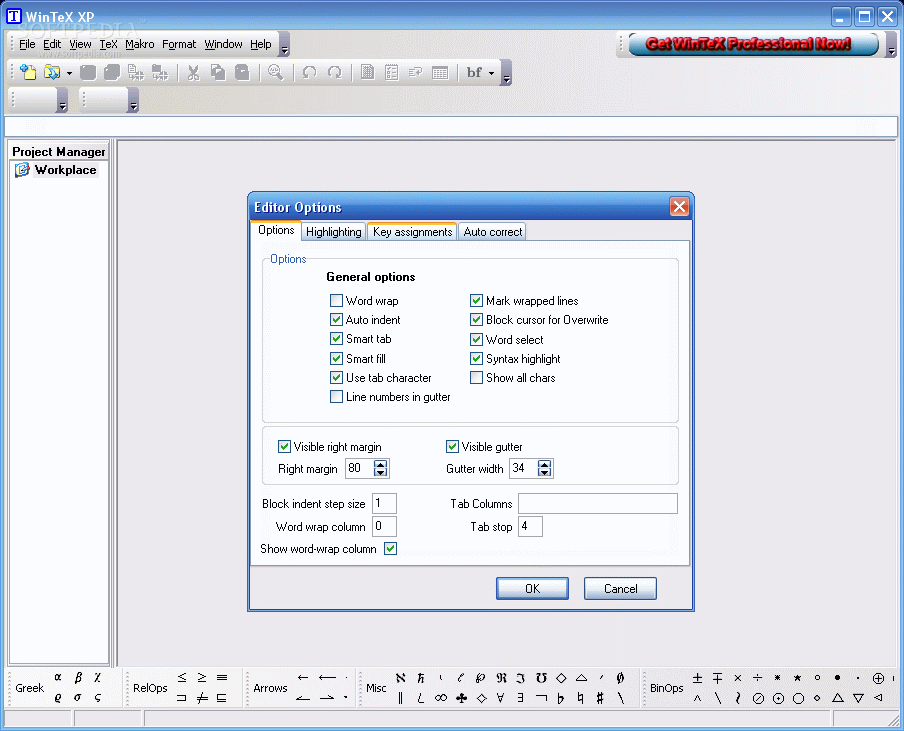Viewport: 904px width, 731px height.
Task: Increase the Gutter width value
Action: point(545,464)
